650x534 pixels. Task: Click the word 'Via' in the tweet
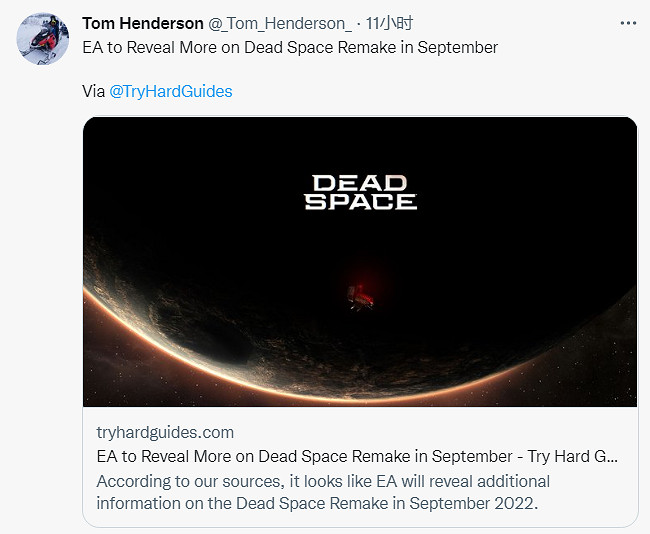[93, 91]
